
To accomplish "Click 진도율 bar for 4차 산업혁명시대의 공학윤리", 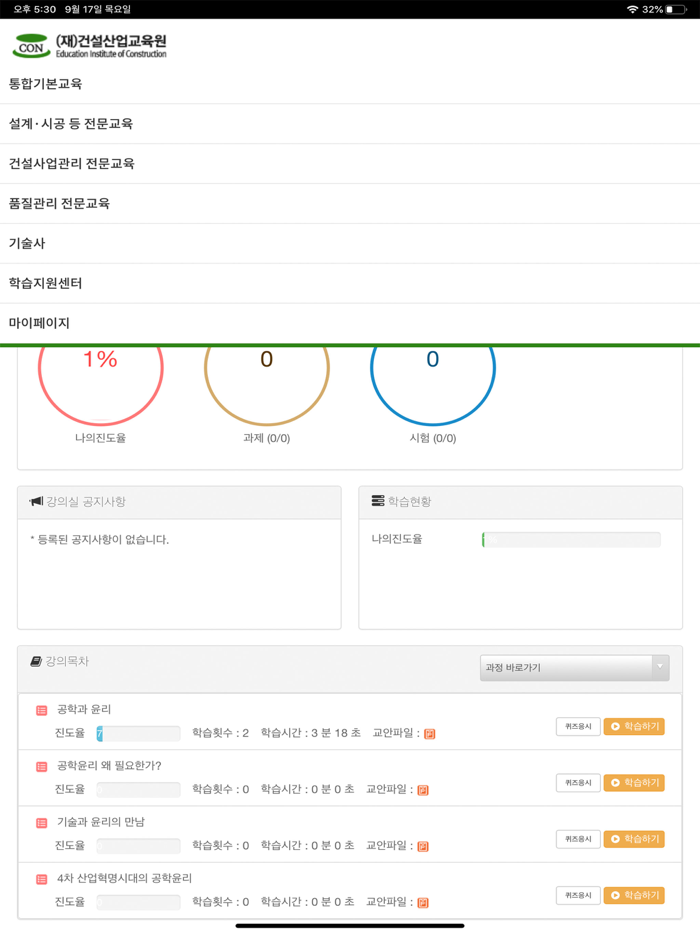I will 138,902.
